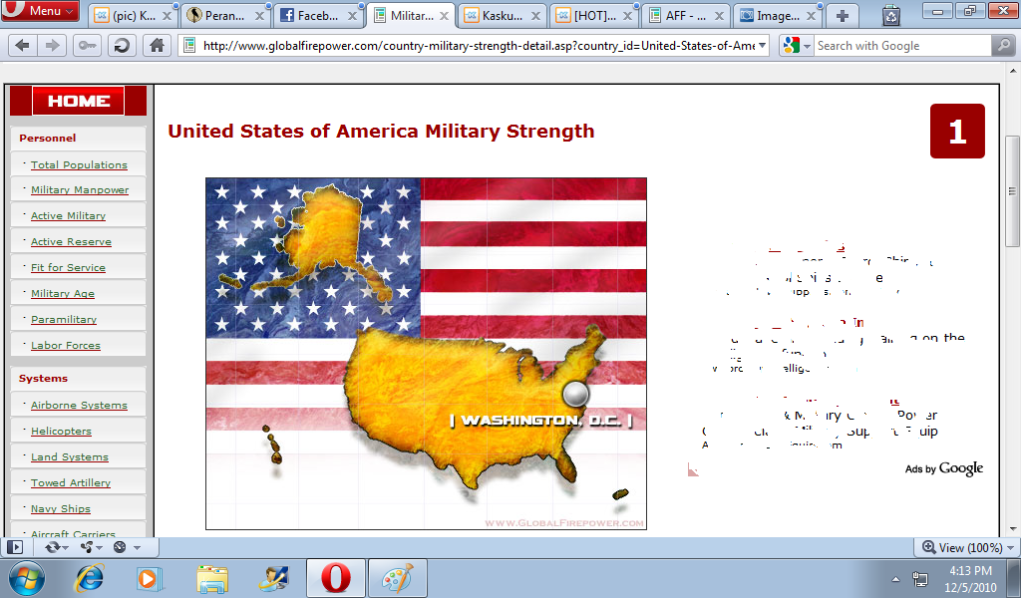Launch Internet Explorer from taskbar
The width and height of the screenshot is (1023, 598).
coord(89,578)
